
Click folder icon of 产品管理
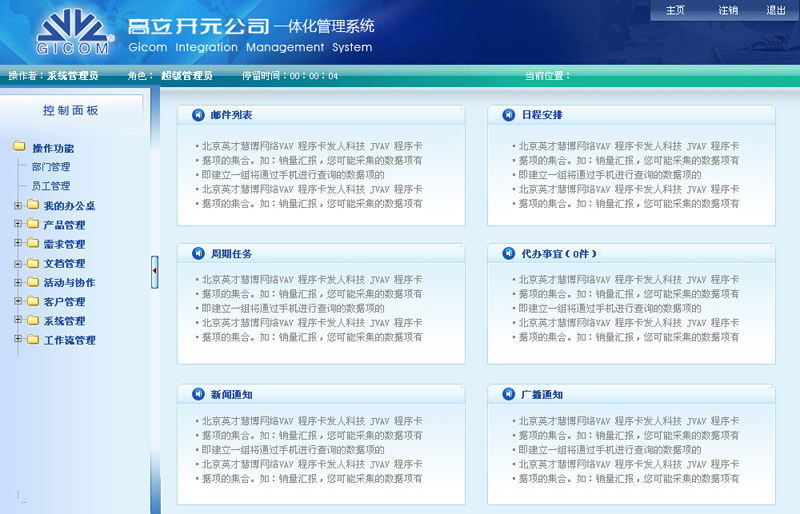click(x=33, y=224)
